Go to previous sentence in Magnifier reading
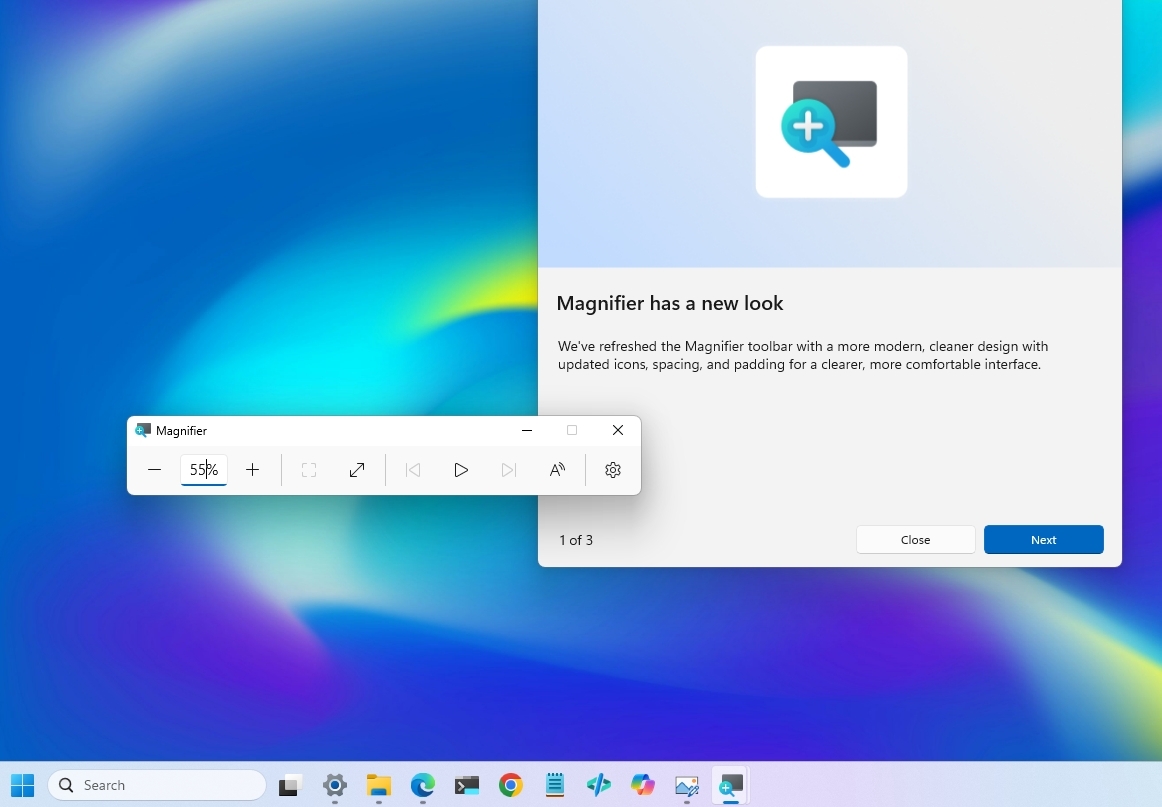1162x807 pixels. (x=413, y=470)
